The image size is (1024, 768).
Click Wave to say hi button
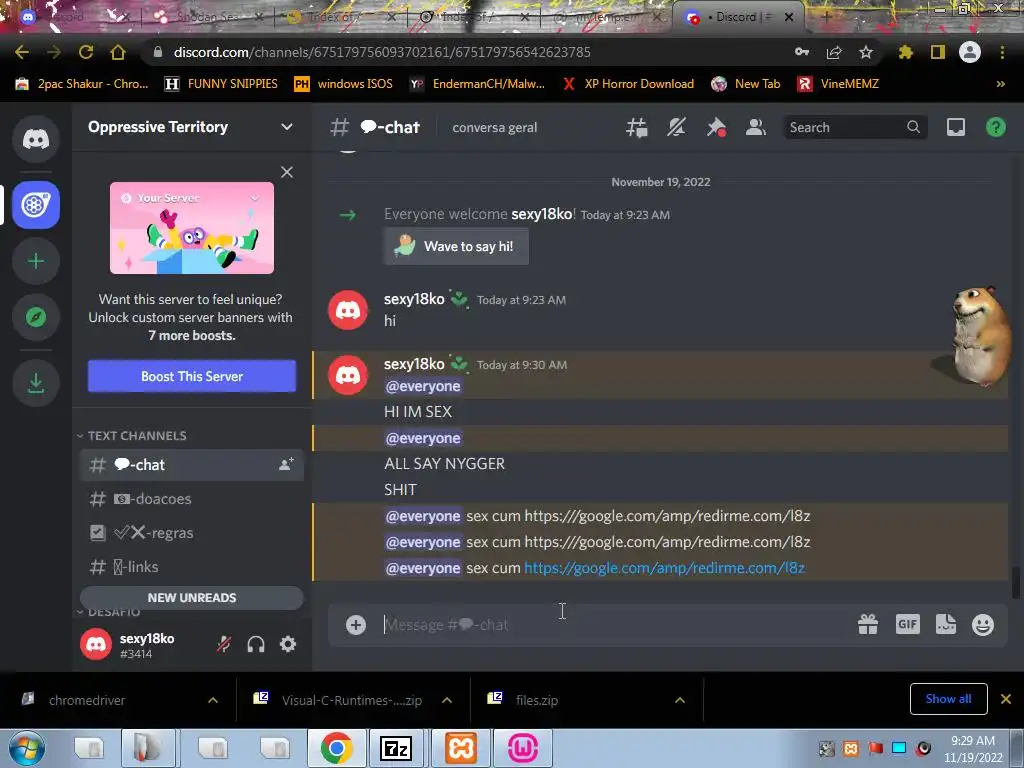click(x=456, y=246)
